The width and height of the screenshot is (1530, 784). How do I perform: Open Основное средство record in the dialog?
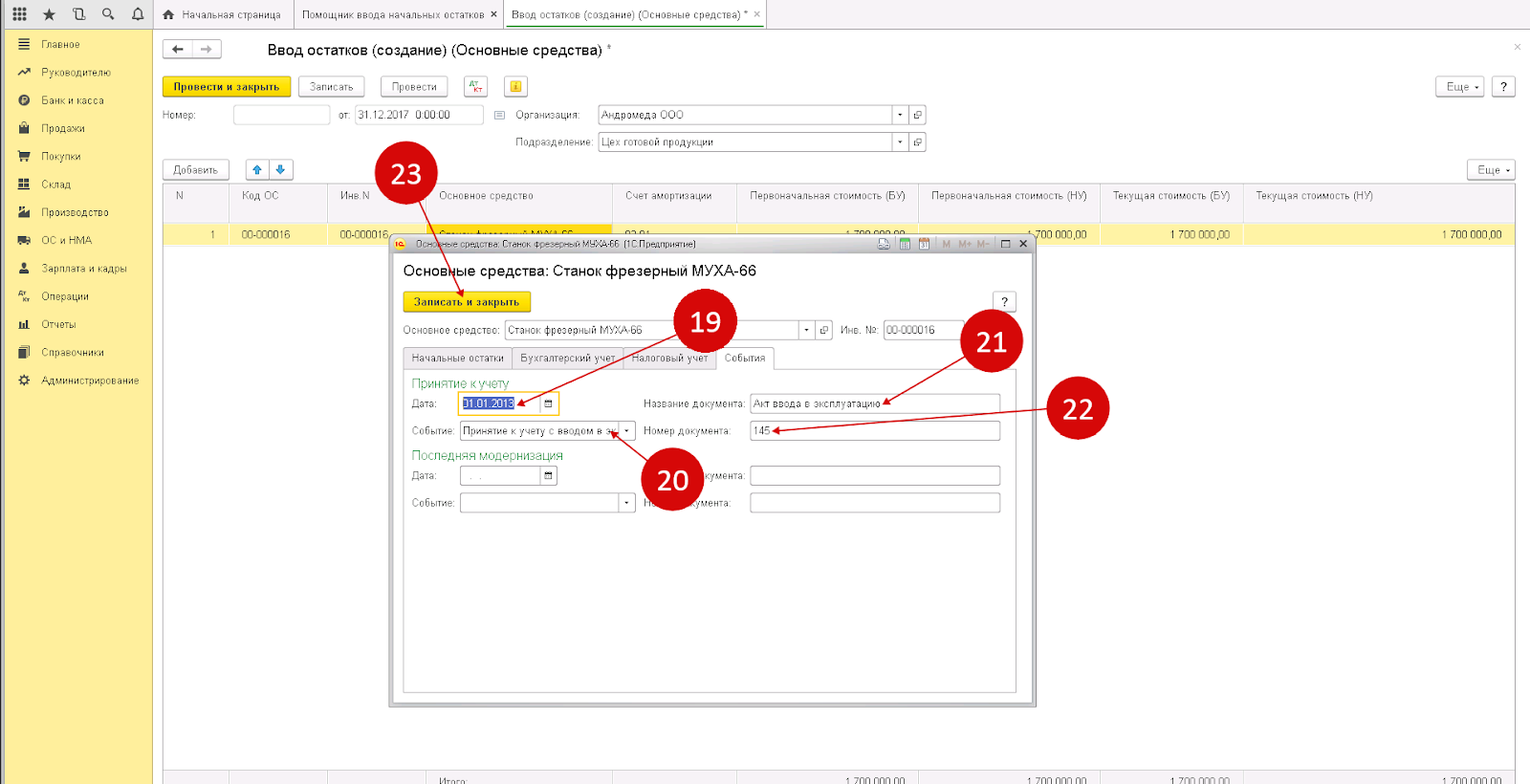pyautogui.click(x=823, y=330)
